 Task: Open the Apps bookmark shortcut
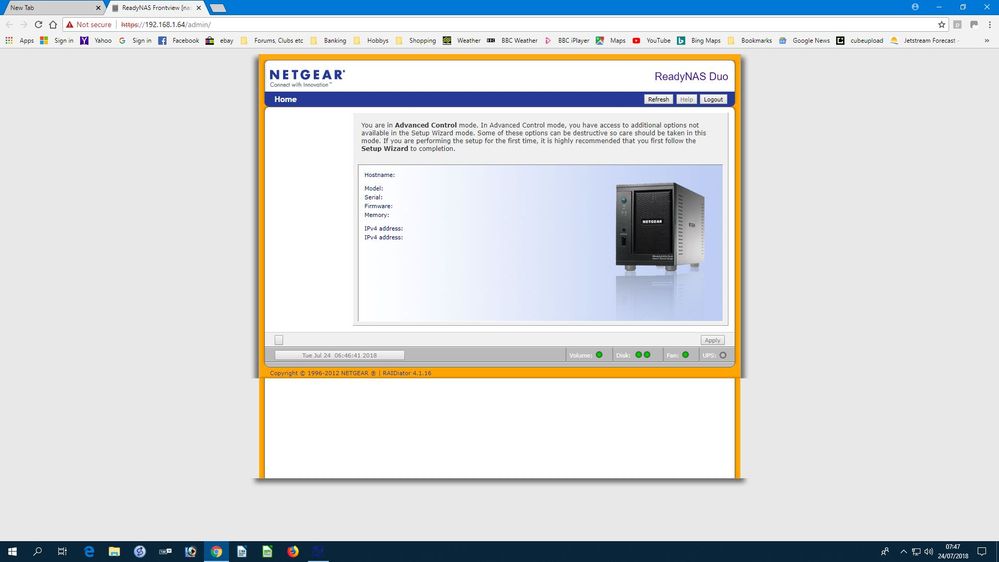click(19, 40)
